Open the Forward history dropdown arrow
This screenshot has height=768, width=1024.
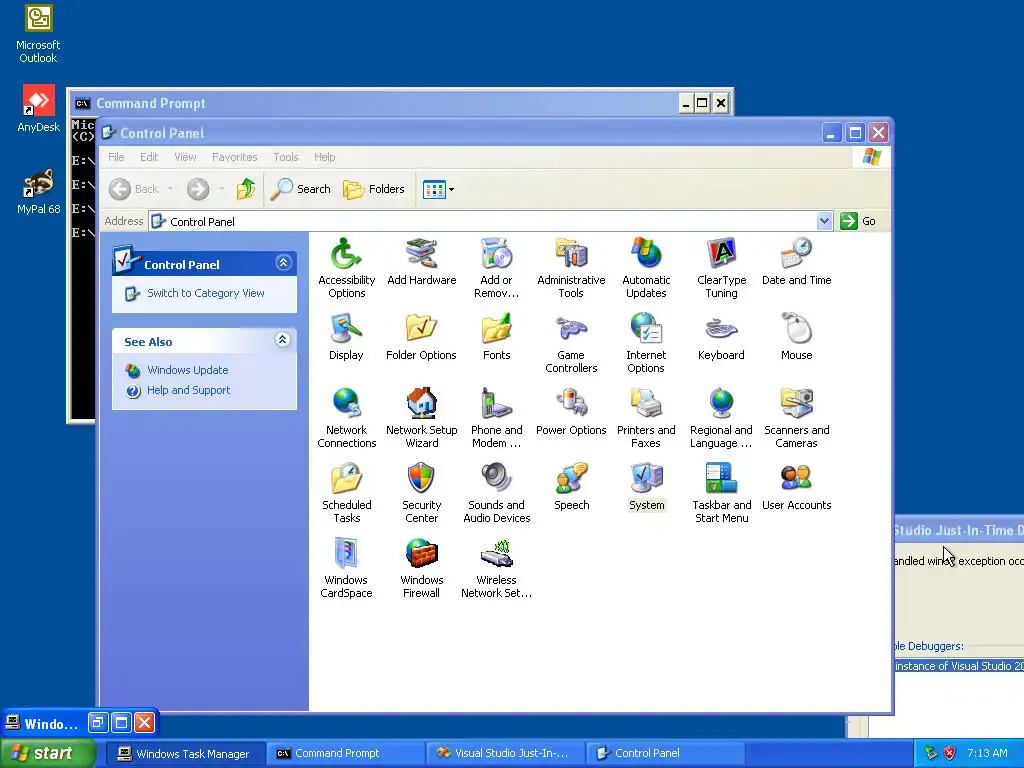[221, 189]
